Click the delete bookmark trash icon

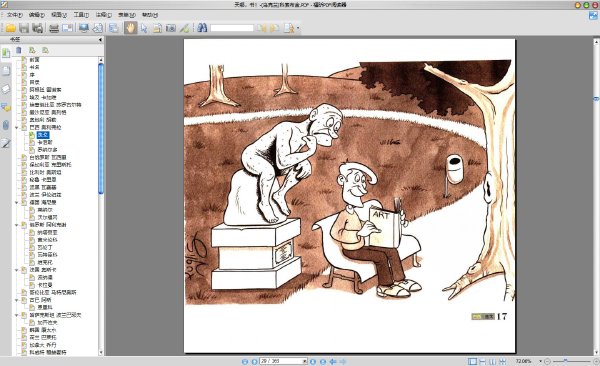[19, 50]
